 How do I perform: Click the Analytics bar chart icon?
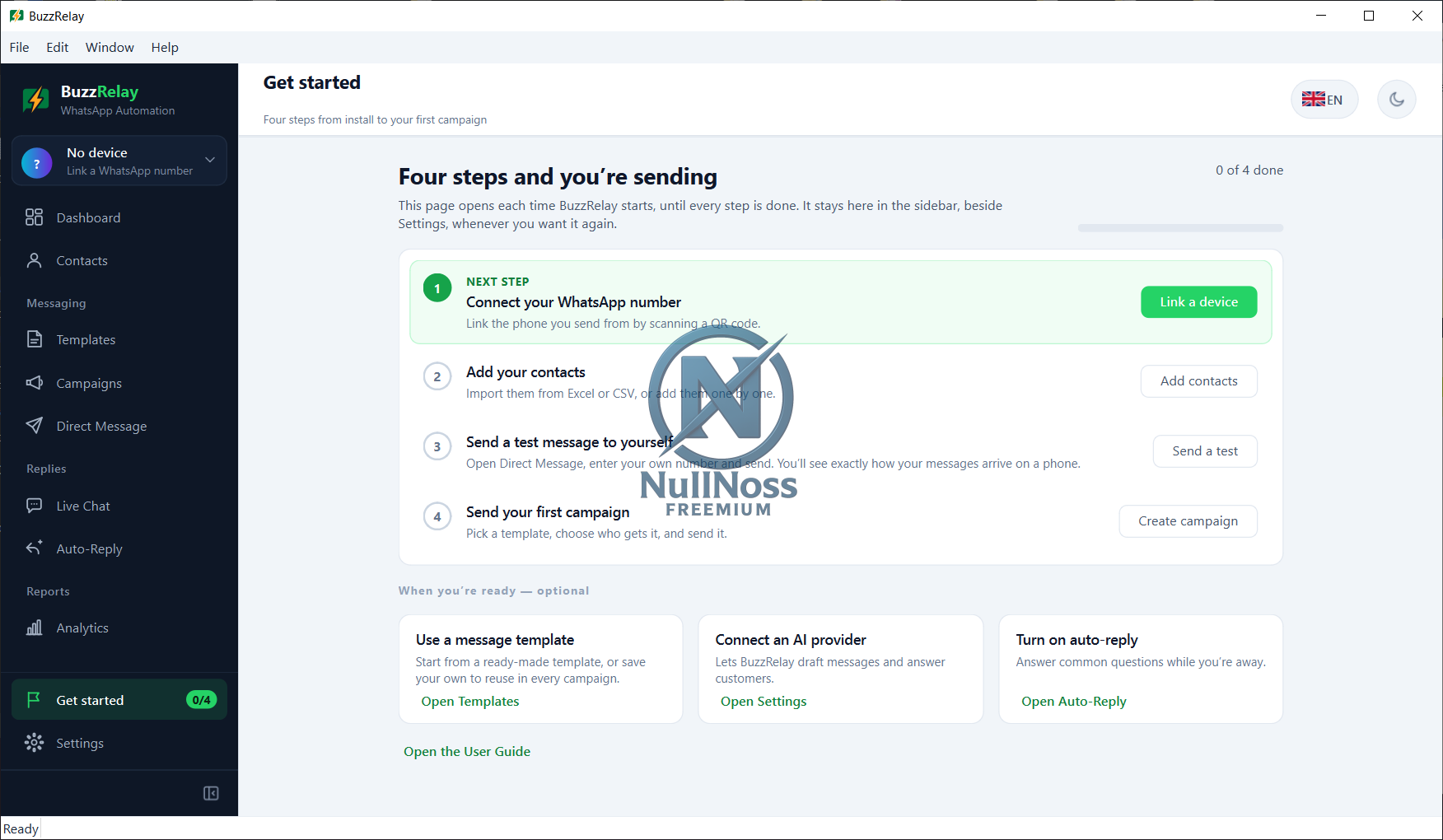(x=34, y=628)
